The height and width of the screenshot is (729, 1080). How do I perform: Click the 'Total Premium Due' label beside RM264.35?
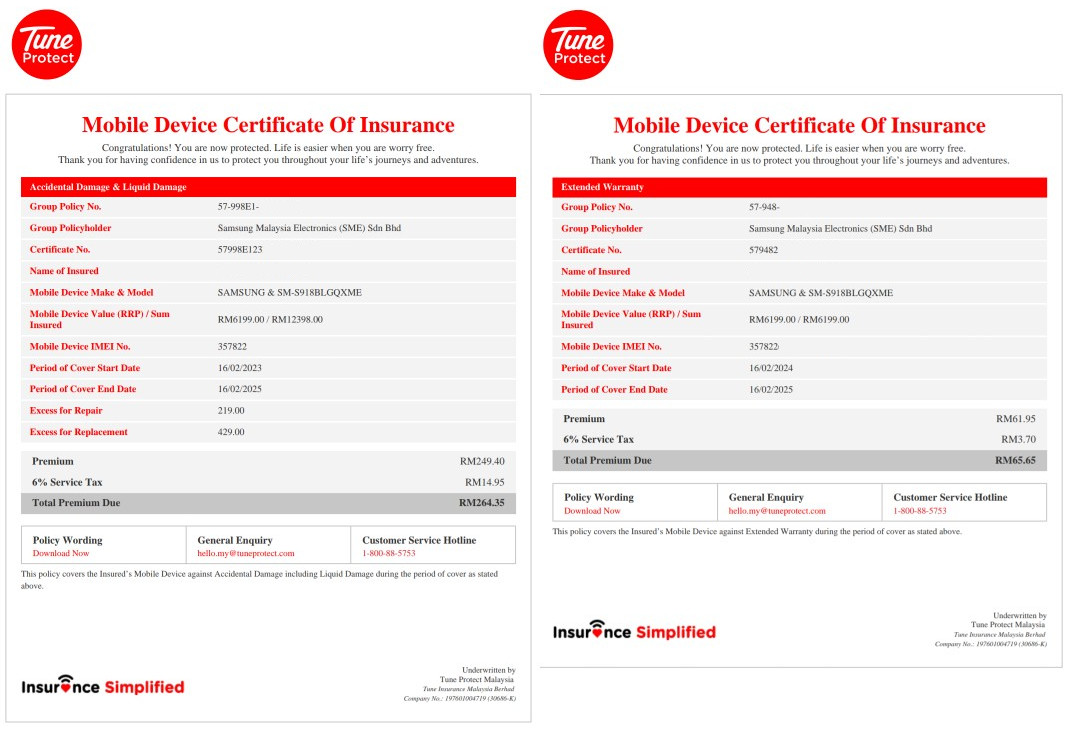pyautogui.click(x=76, y=503)
